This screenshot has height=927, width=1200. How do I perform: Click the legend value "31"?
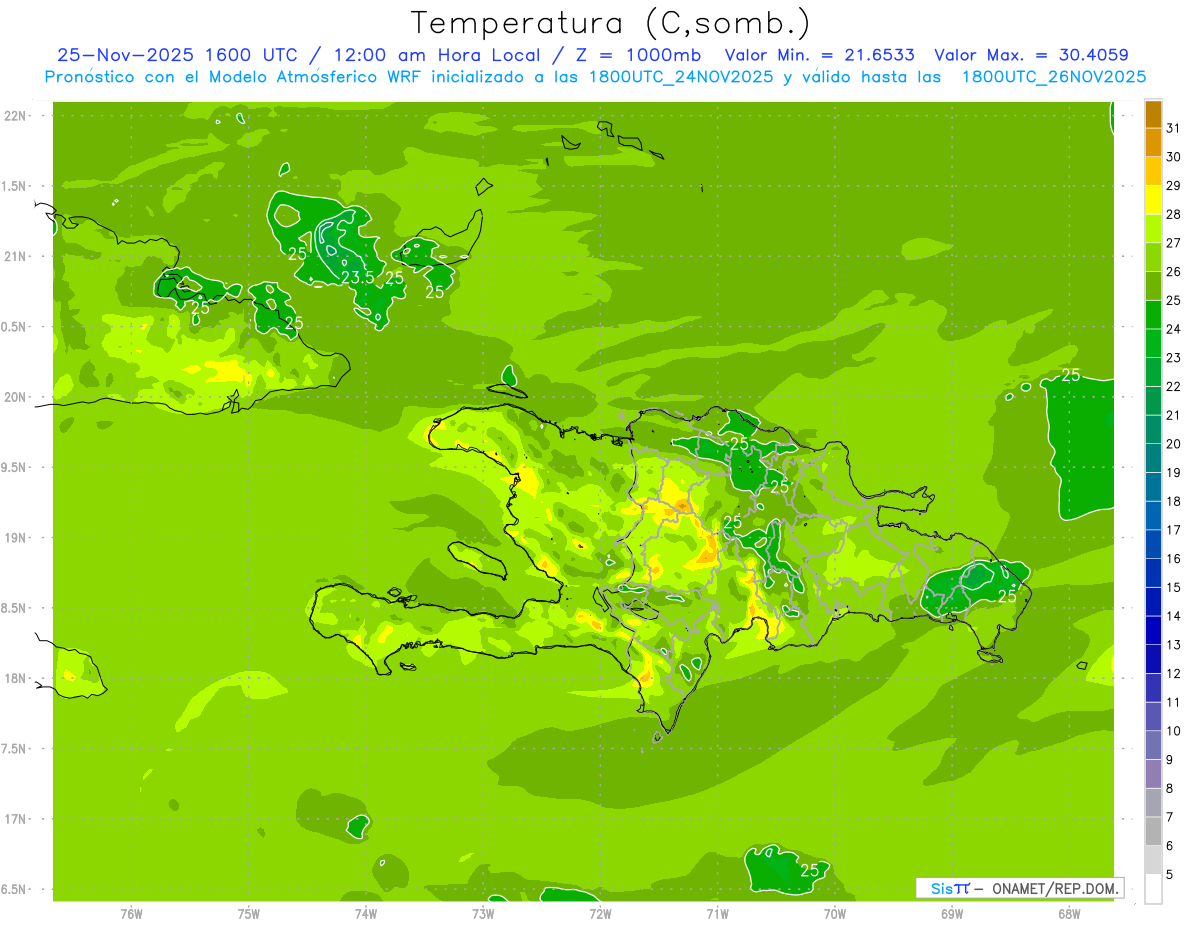(1174, 128)
